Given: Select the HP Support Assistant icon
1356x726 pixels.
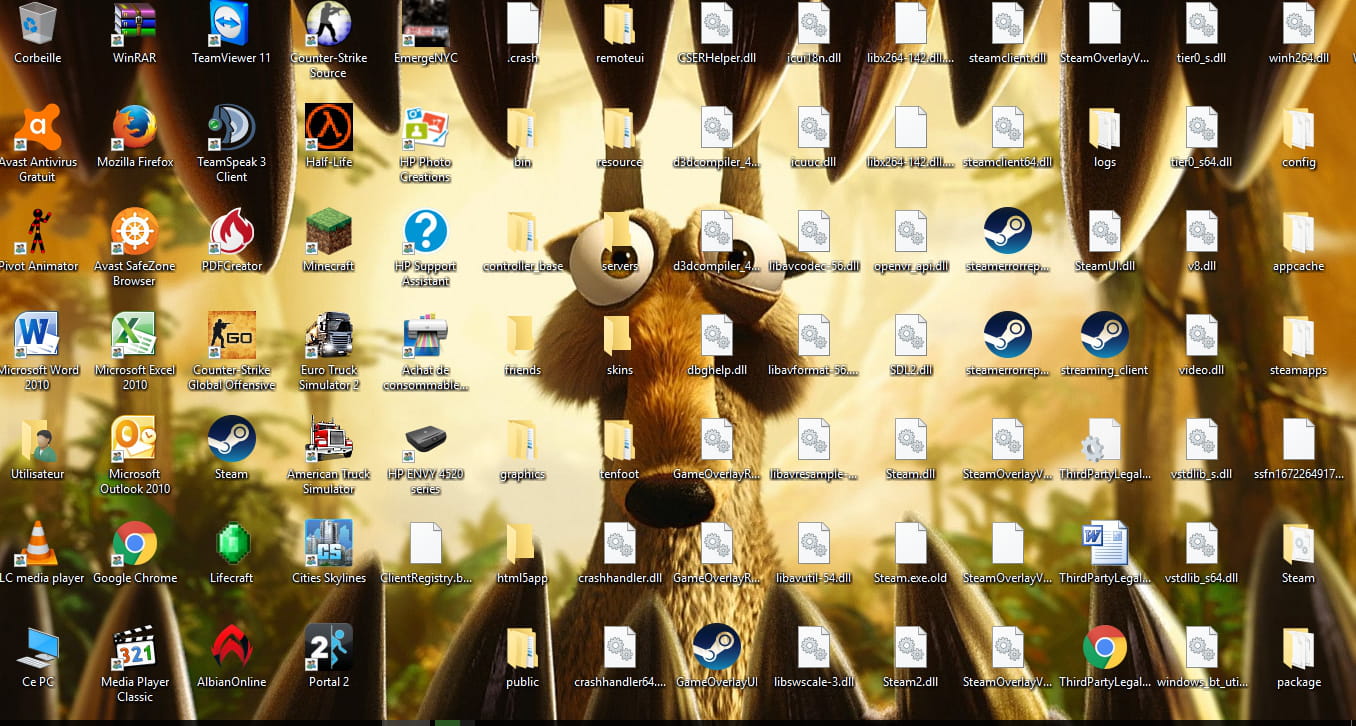Looking at the screenshot, I should [426, 231].
